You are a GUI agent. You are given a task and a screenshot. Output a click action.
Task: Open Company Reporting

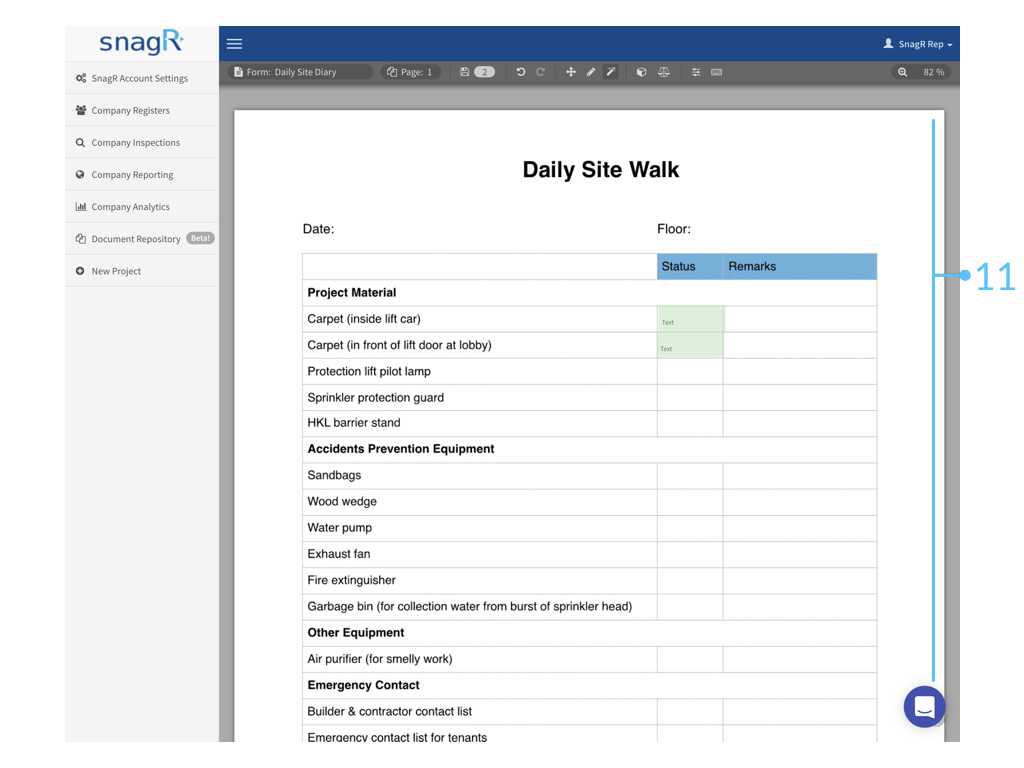coord(142,174)
